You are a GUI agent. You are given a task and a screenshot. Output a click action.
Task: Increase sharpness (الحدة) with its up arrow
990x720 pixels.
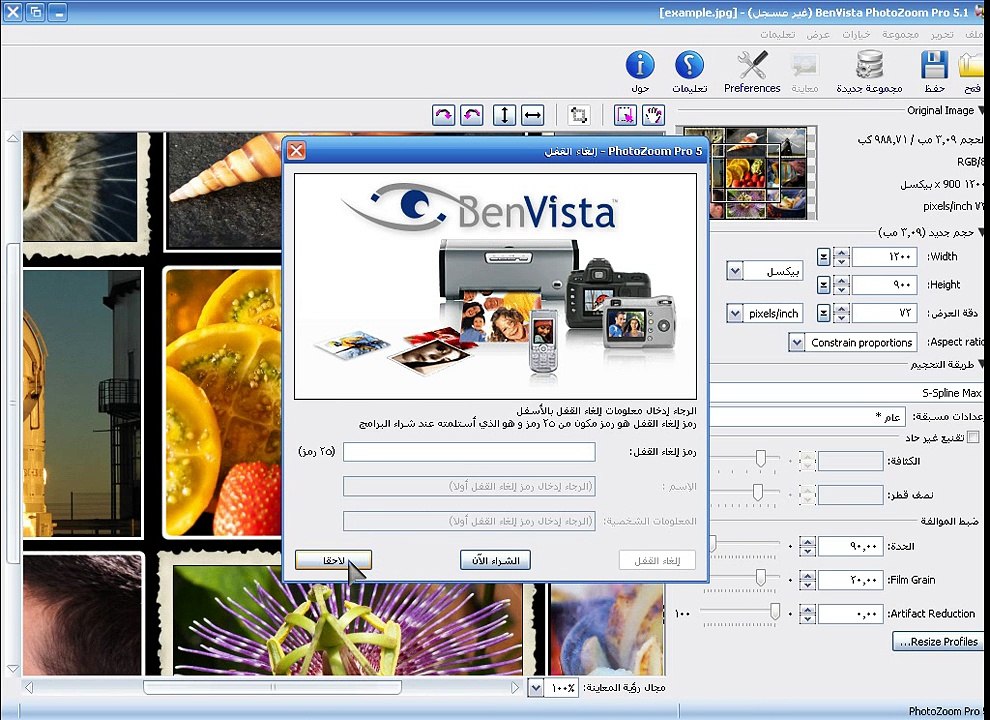pyautogui.click(x=808, y=542)
